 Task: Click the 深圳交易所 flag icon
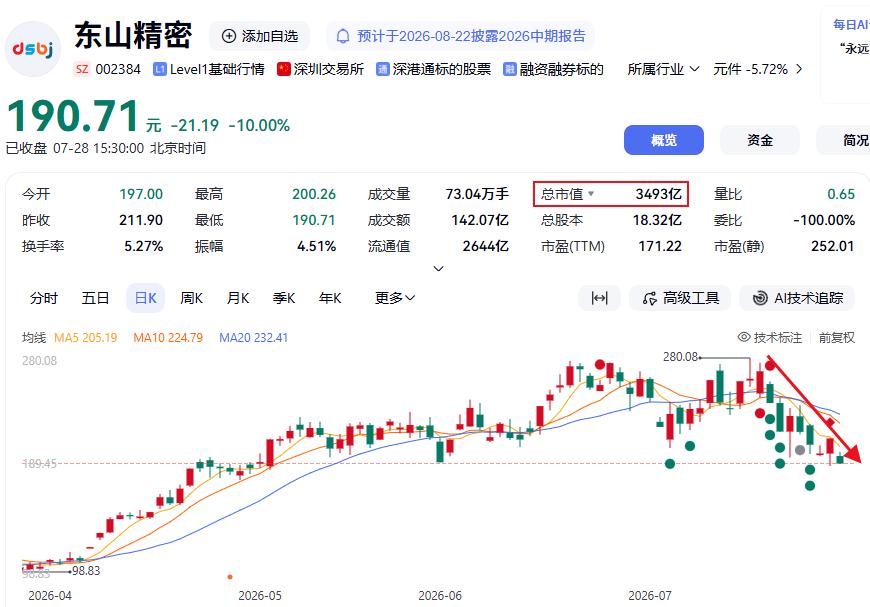coord(284,69)
